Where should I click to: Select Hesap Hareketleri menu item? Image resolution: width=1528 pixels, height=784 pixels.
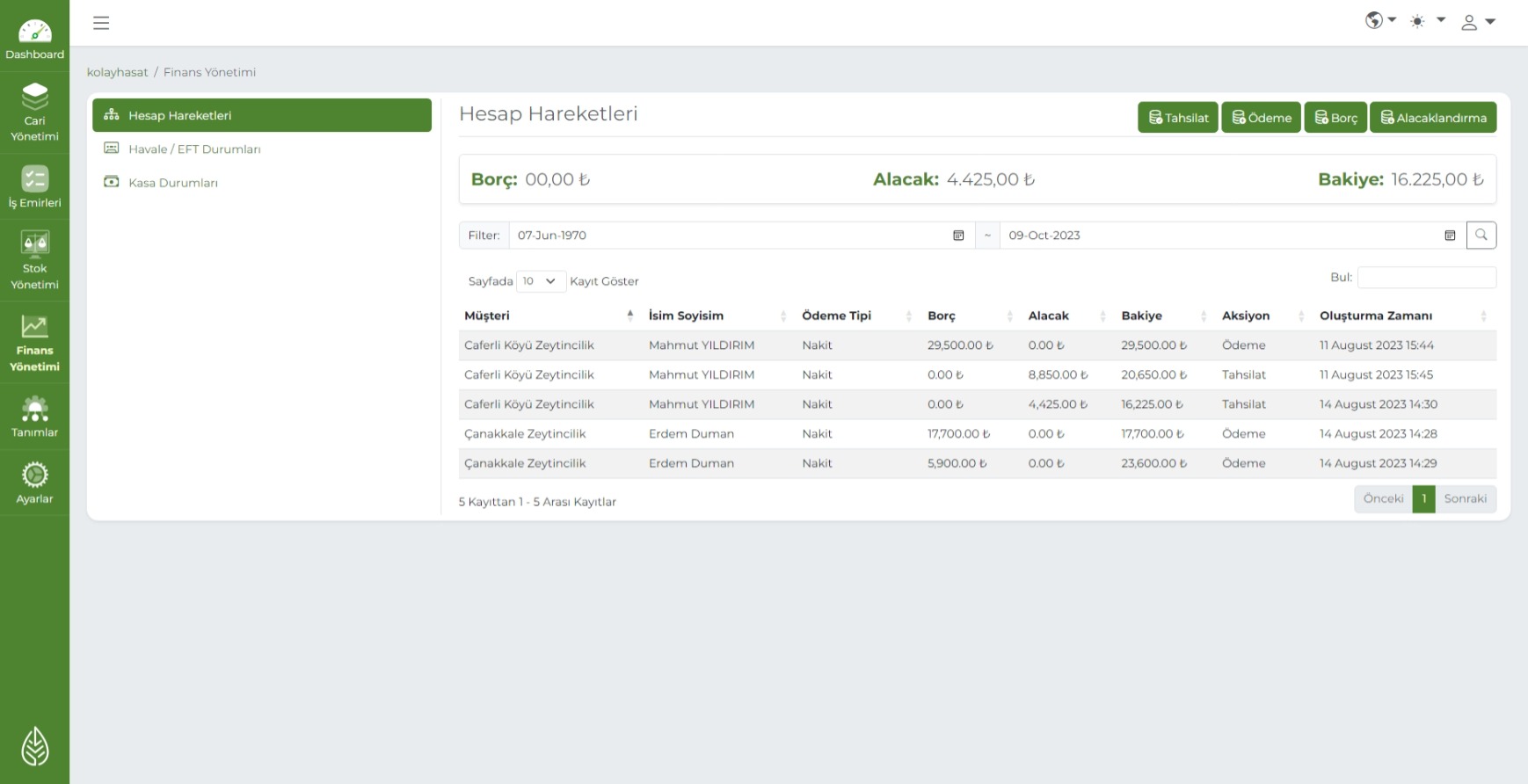262,115
